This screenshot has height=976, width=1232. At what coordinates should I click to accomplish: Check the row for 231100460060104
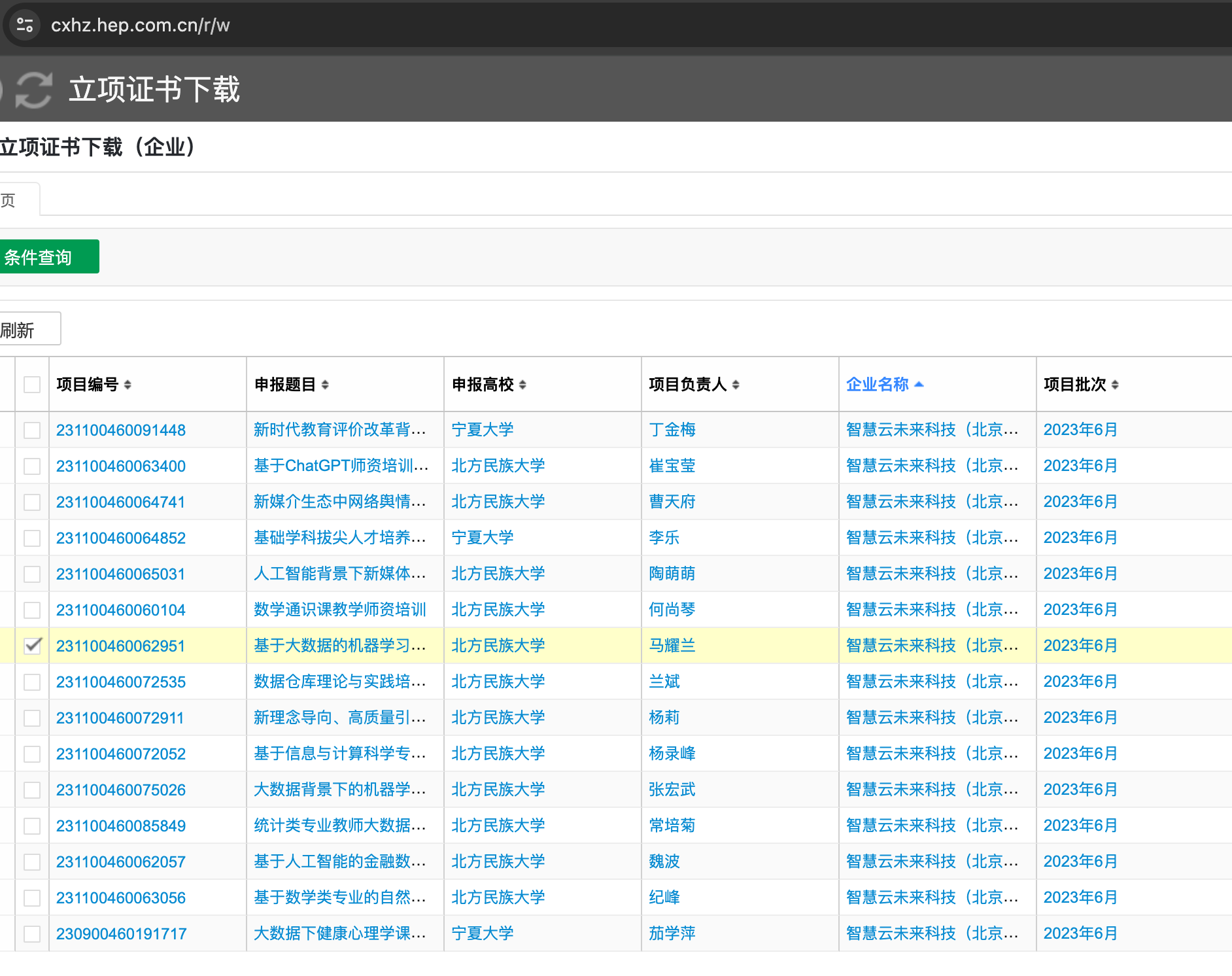tap(32, 610)
